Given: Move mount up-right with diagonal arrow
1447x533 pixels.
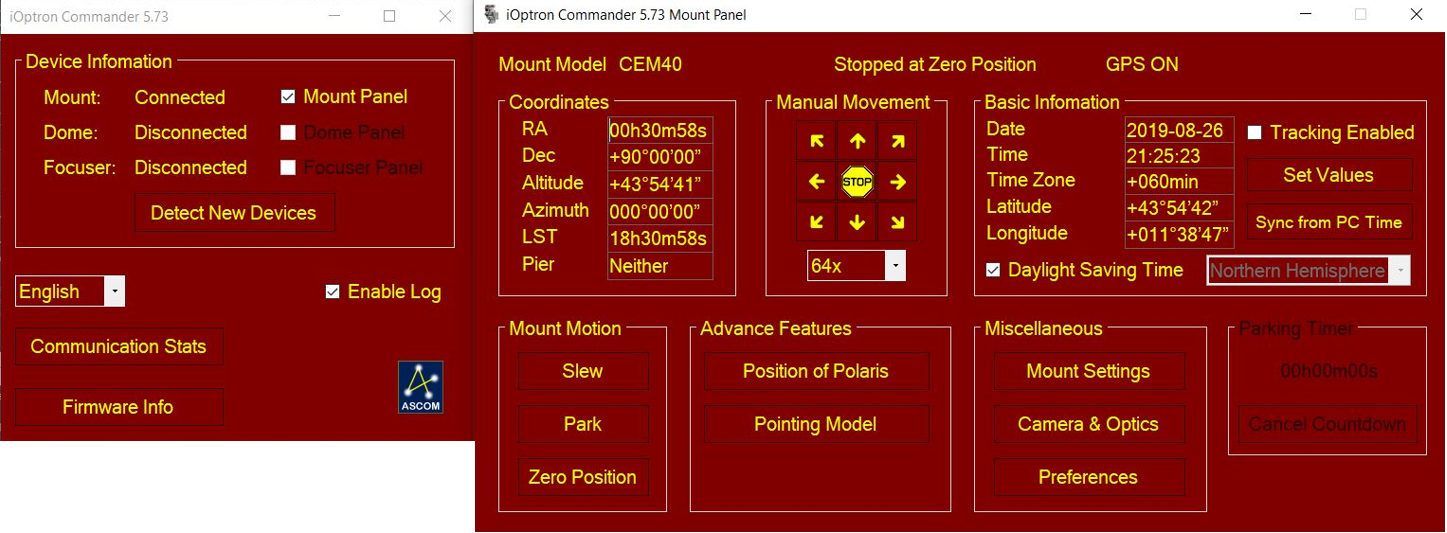Looking at the screenshot, I should coord(897,141).
